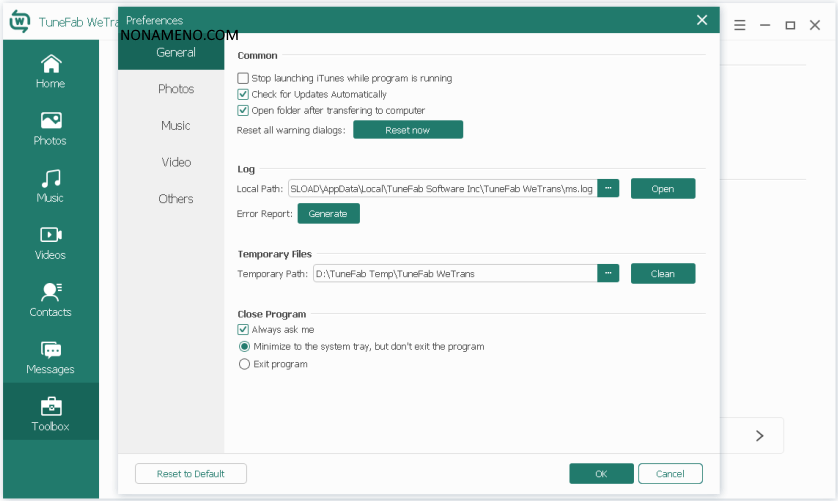Enable Stop launching iTunes checkbox
838x501 pixels.
243,78
